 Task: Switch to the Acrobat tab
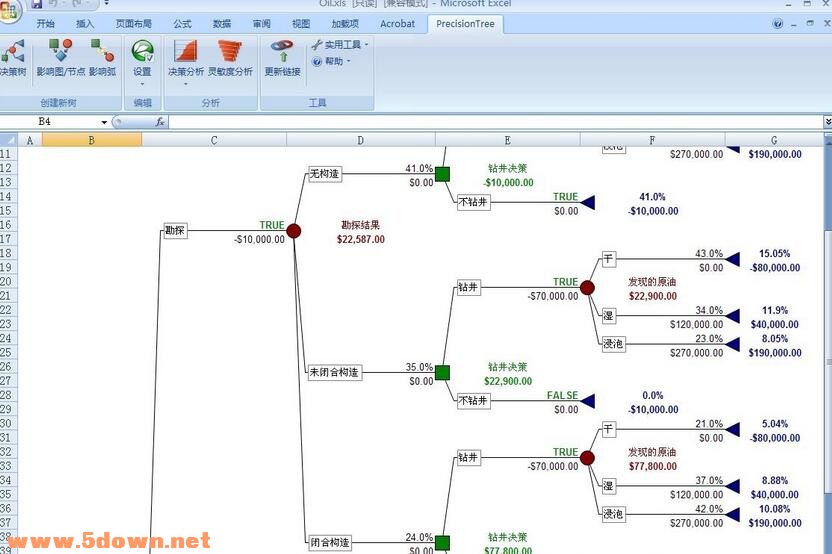(397, 24)
